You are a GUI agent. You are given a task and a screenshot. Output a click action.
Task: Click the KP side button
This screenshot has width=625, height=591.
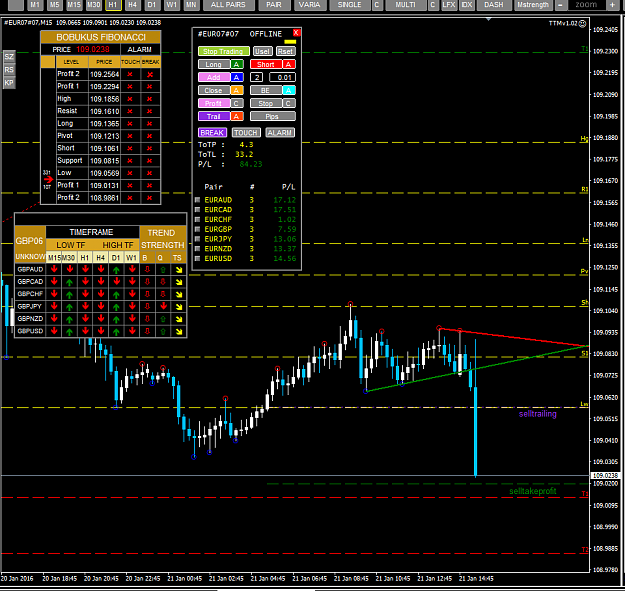coord(9,82)
